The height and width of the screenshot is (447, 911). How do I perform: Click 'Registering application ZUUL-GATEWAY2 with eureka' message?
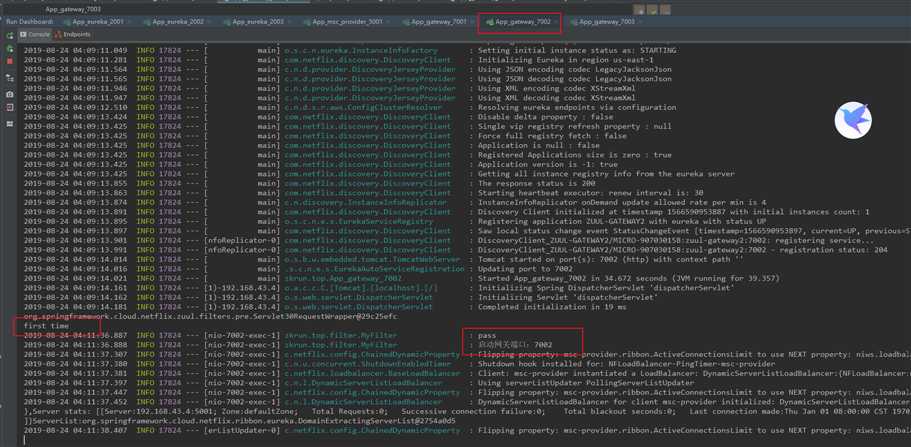(x=622, y=221)
